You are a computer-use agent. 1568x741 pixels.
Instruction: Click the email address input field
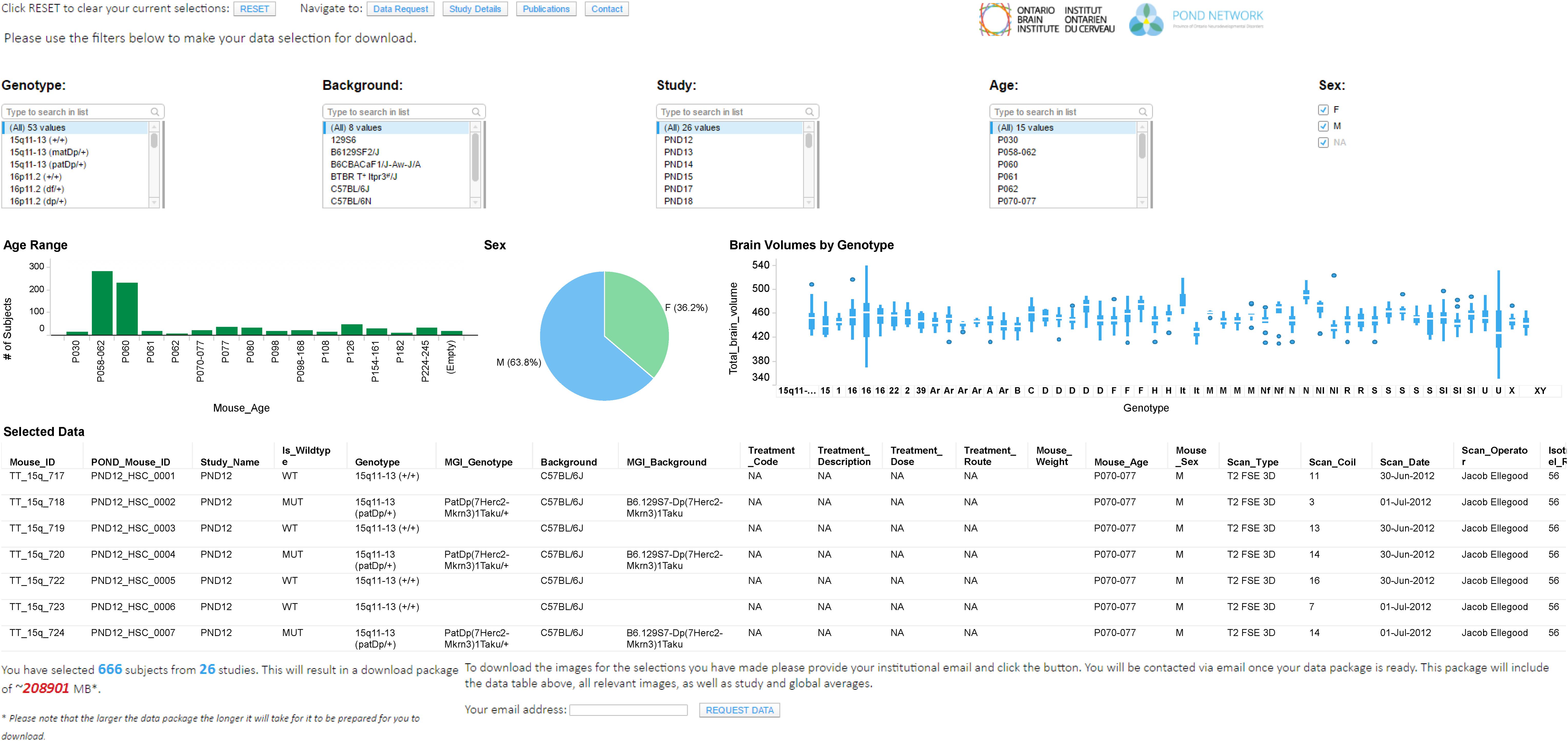[x=628, y=710]
